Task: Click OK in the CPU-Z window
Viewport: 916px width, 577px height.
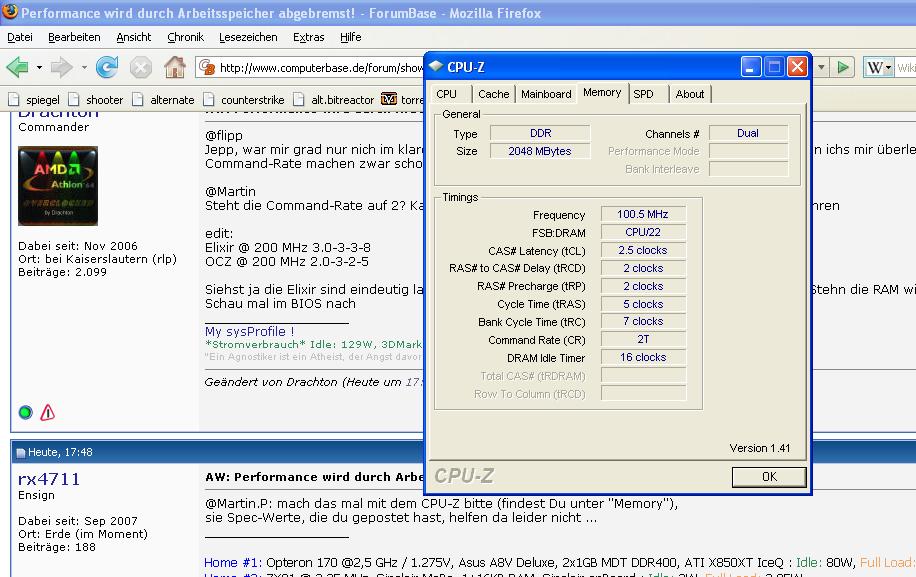Action: pos(769,477)
